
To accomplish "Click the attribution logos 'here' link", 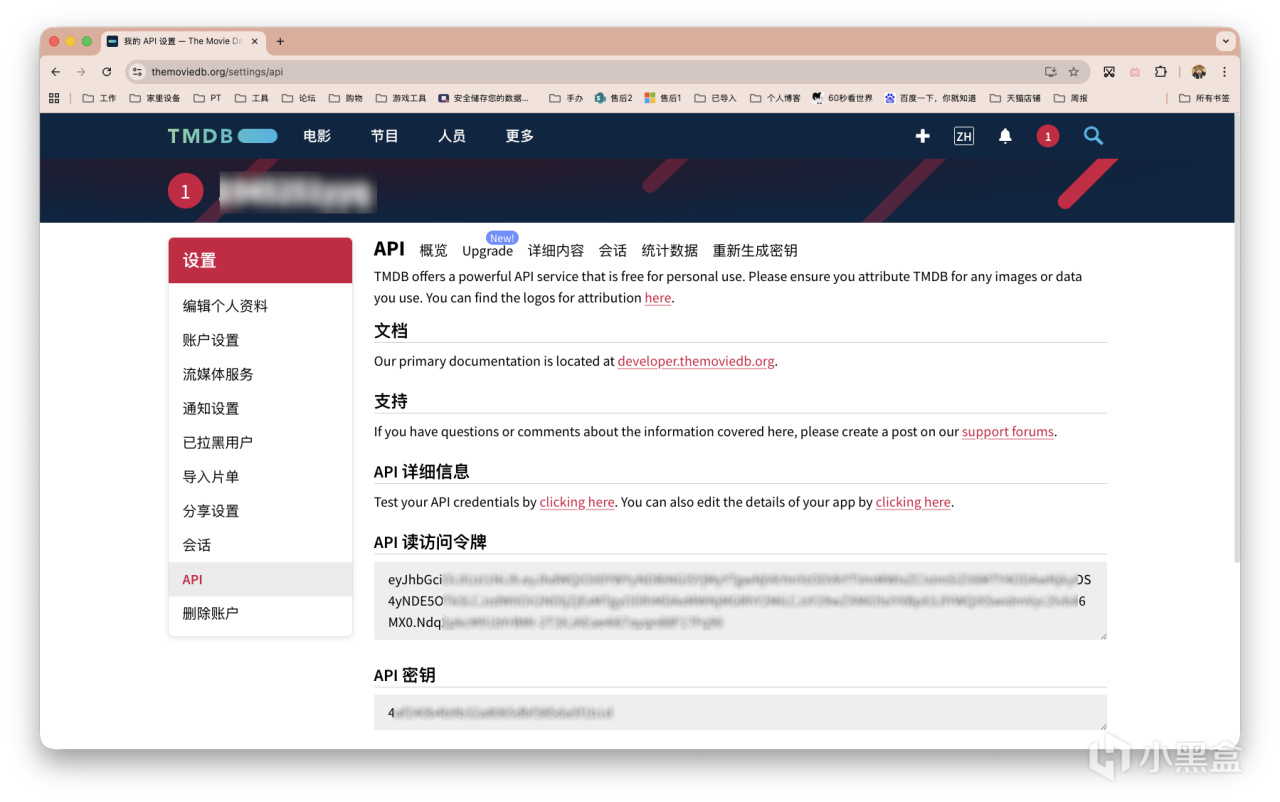I will click(x=658, y=298).
